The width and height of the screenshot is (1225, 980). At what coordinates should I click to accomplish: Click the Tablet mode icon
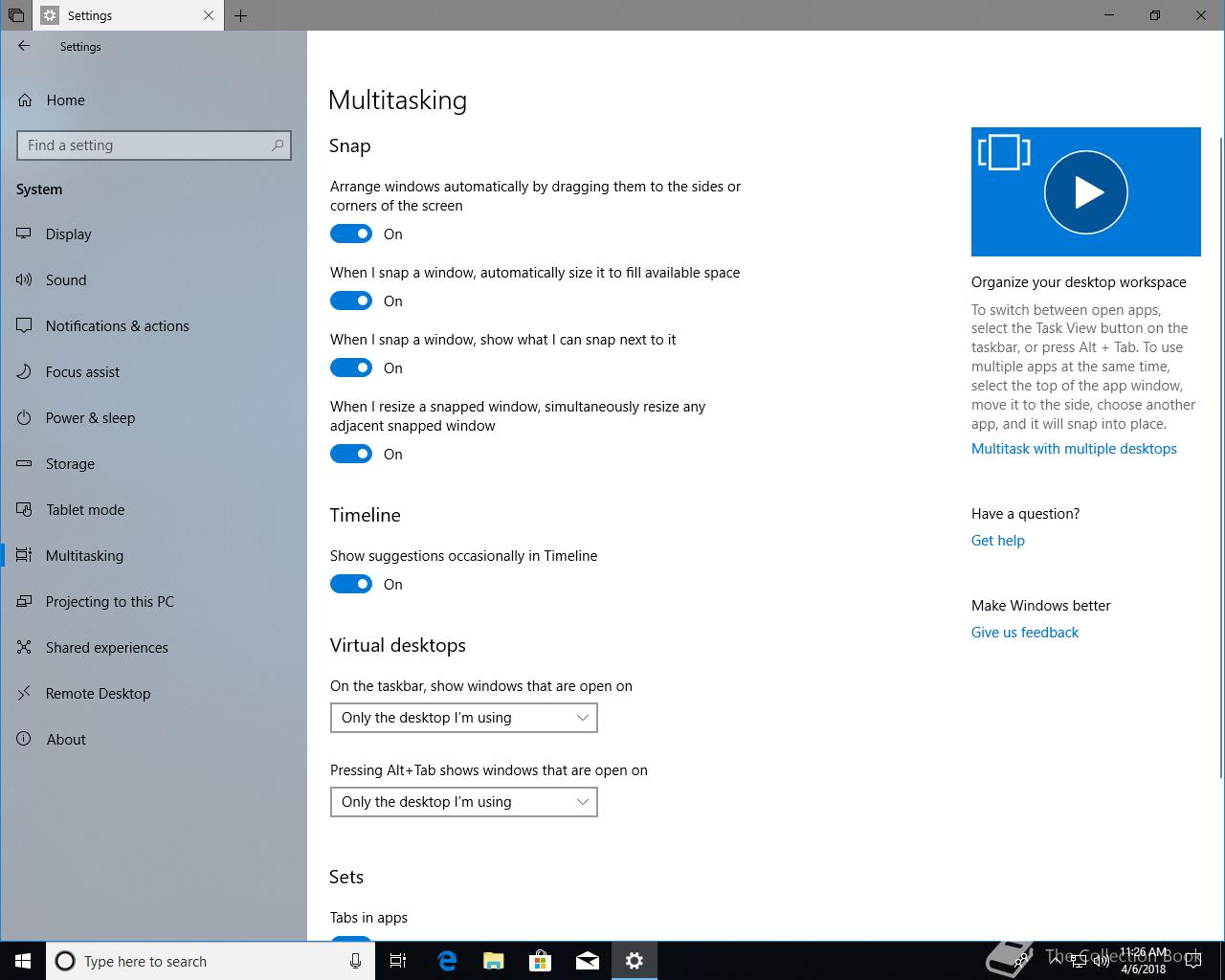[x=25, y=509]
